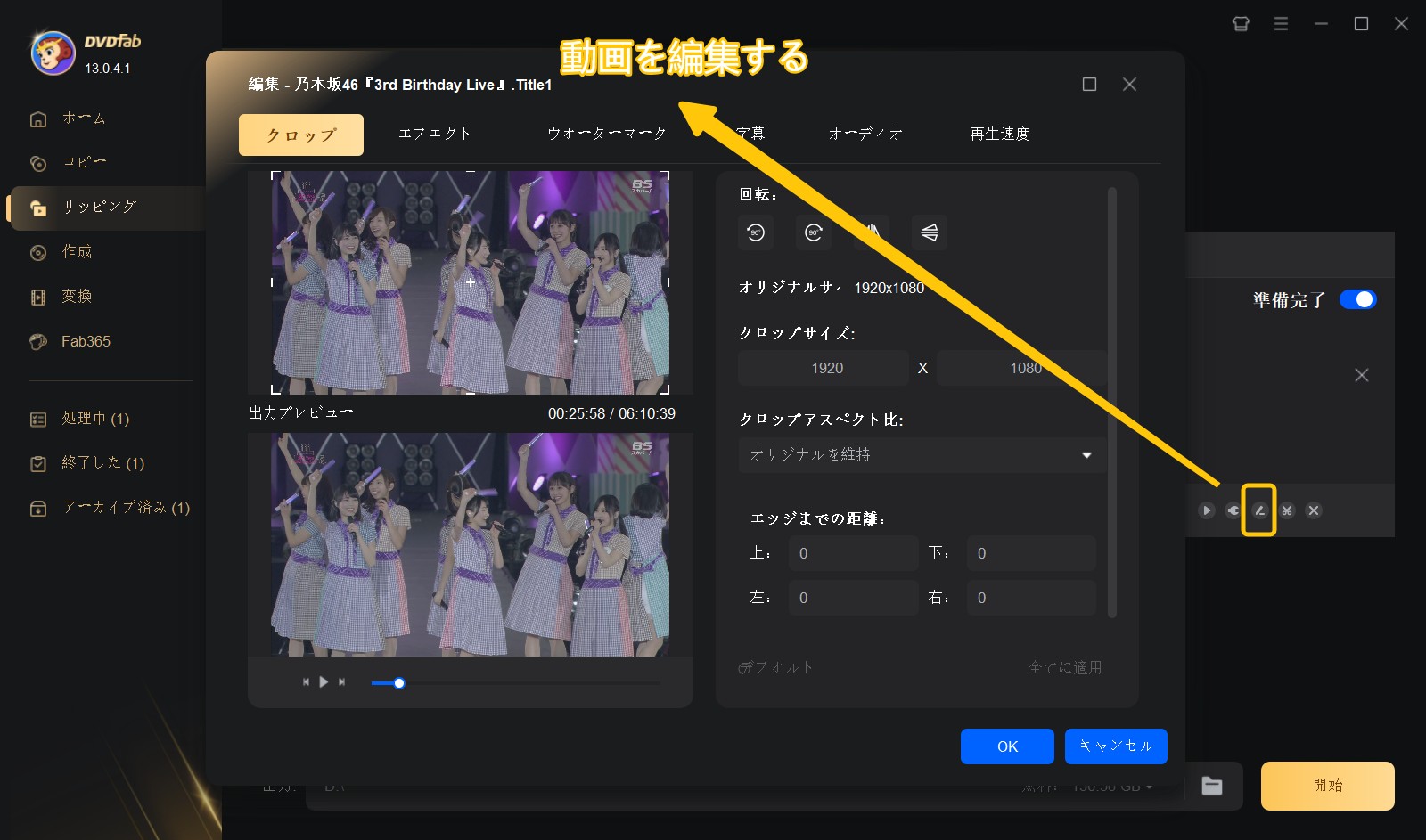Click the キャンセル button
The width and height of the screenshot is (1426, 840).
pyautogui.click(x=1116, y=746)
